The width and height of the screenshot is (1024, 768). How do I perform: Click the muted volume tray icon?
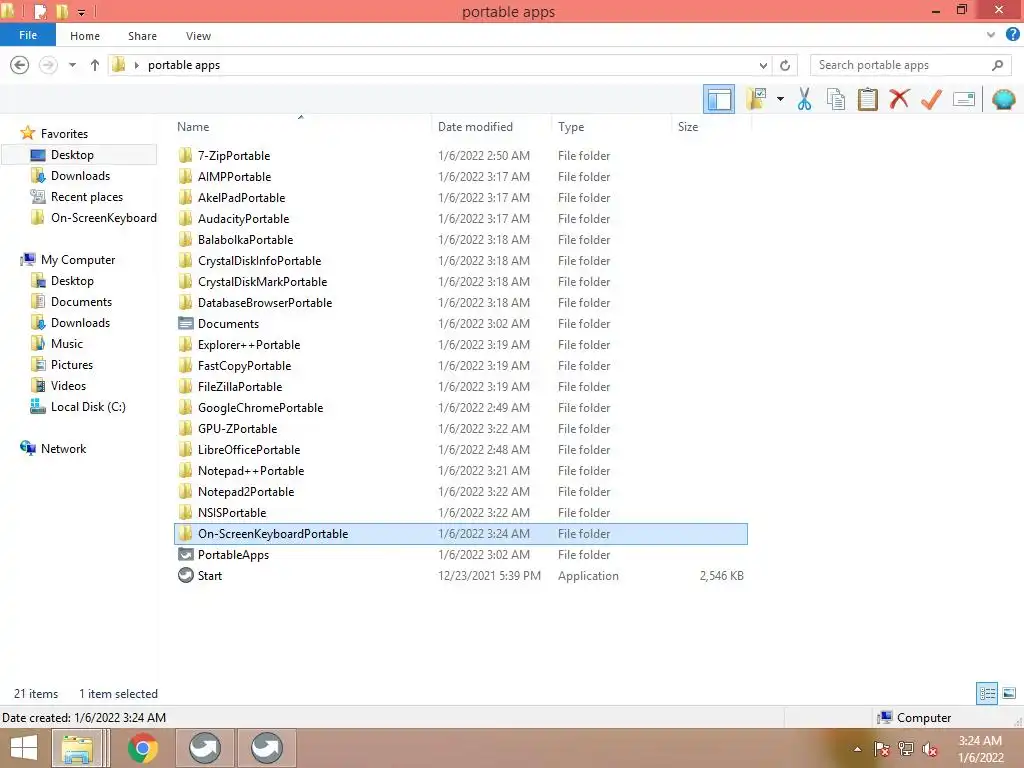click(929, 749)
